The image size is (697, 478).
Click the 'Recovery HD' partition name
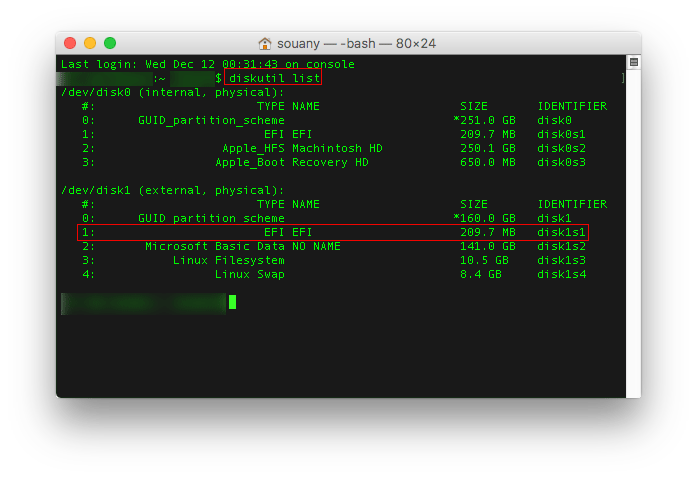pos(330,162)
